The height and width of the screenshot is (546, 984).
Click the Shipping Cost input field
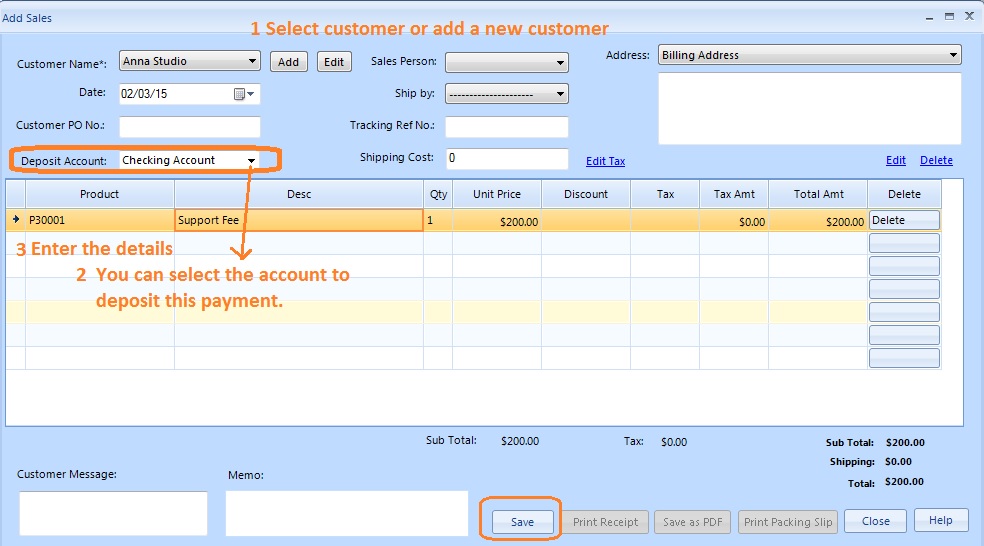[506, 159]
